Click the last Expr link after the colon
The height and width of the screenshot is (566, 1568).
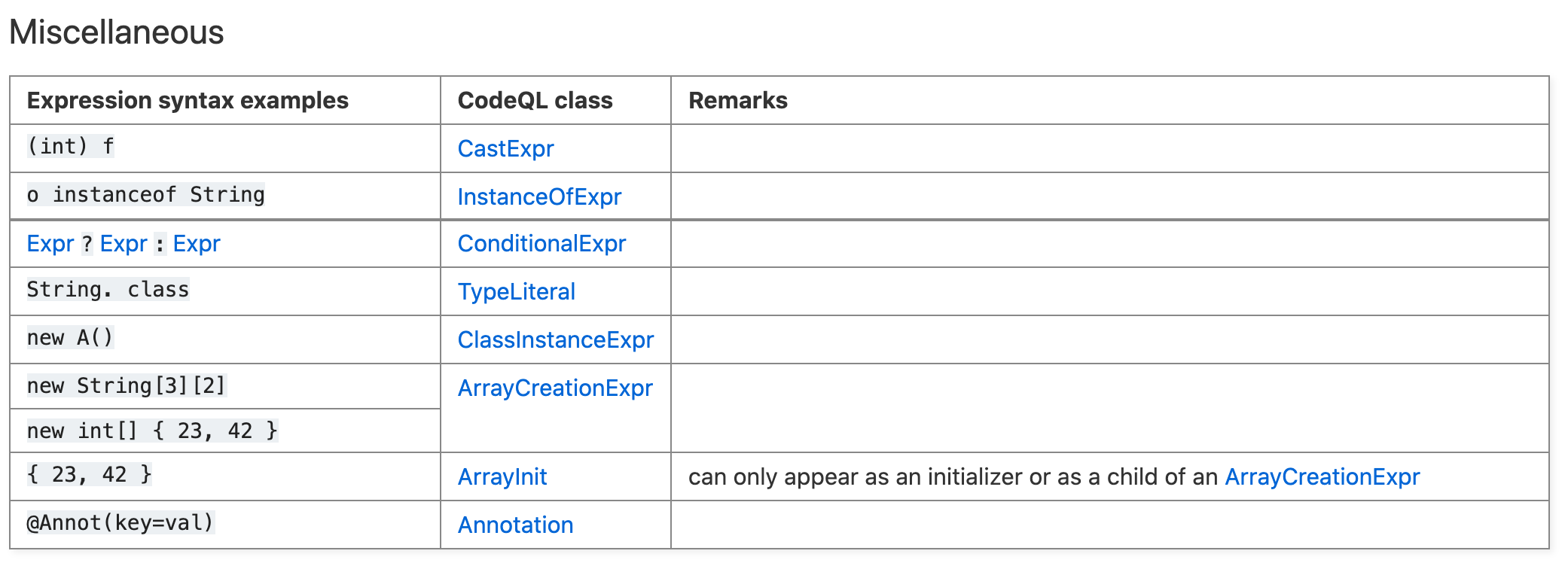point(197,243)
